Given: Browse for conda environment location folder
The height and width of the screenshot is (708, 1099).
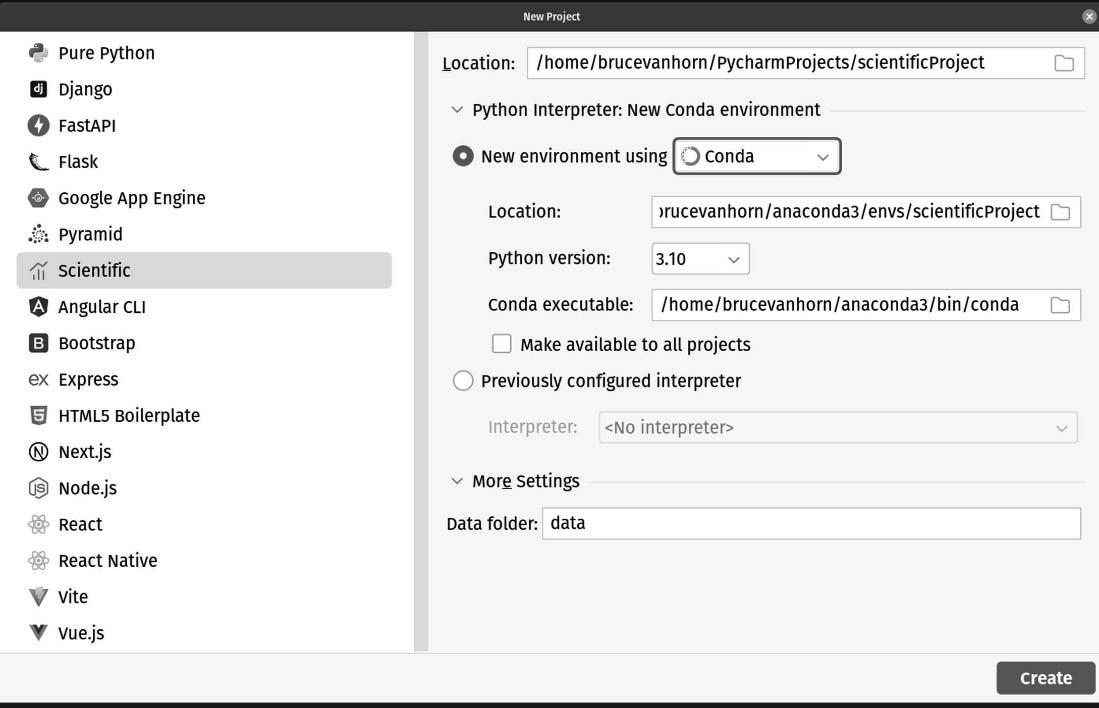Looking at the screenshot, I should tap(1060, 212).
